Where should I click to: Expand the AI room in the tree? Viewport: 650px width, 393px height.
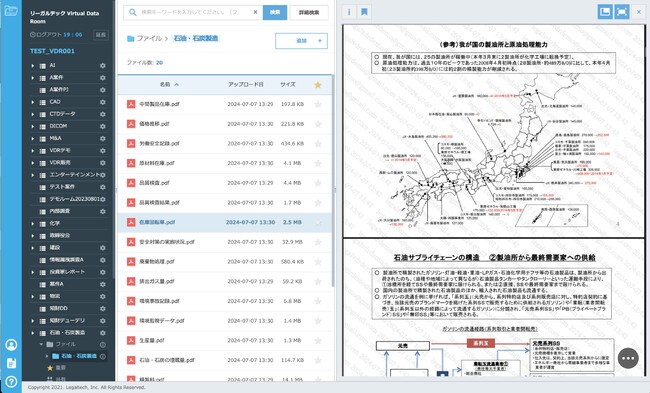tap(33, 66)
